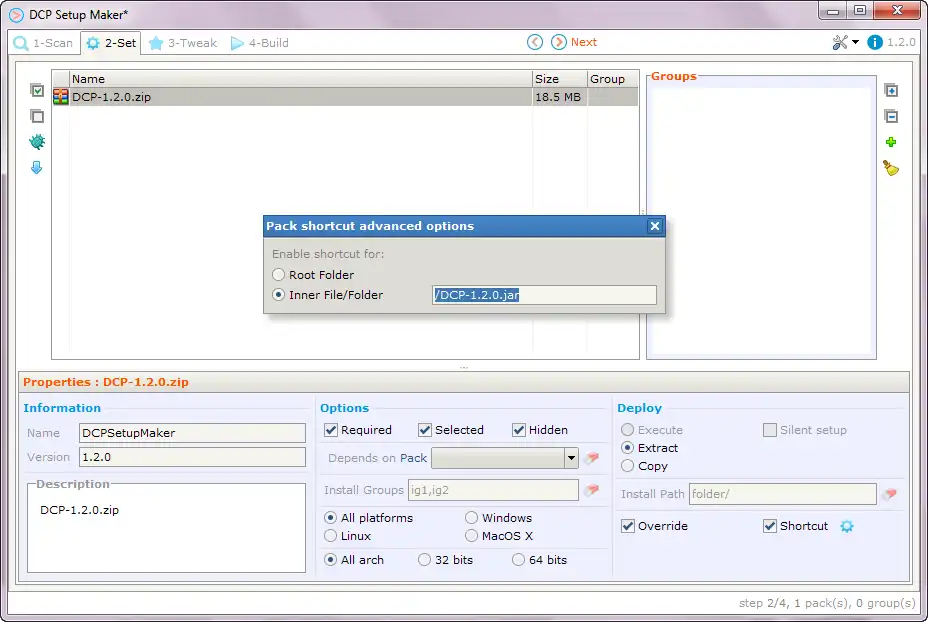Click the Name field DCPSetupMaker
Image resolution: width=928 pixels, height=622 pixels.
[x=192, y=433]
